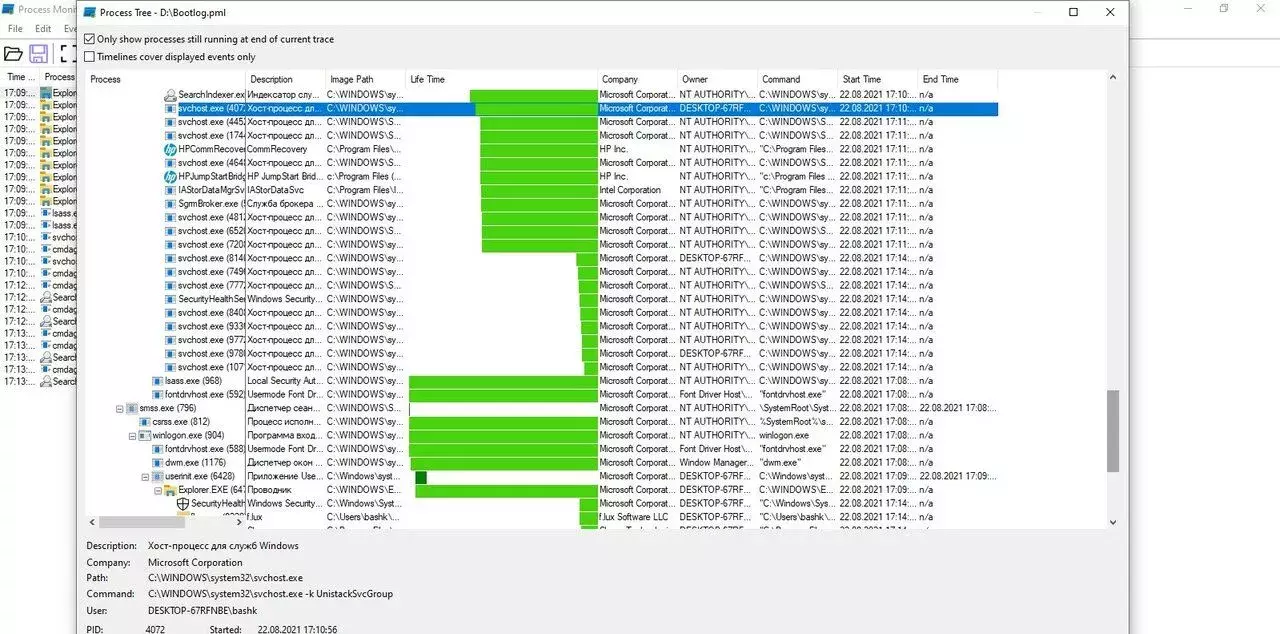Collapse the smss.exe (796) tree node
This screenshot has height=634, width=1280.
click(x=120, y=408)
